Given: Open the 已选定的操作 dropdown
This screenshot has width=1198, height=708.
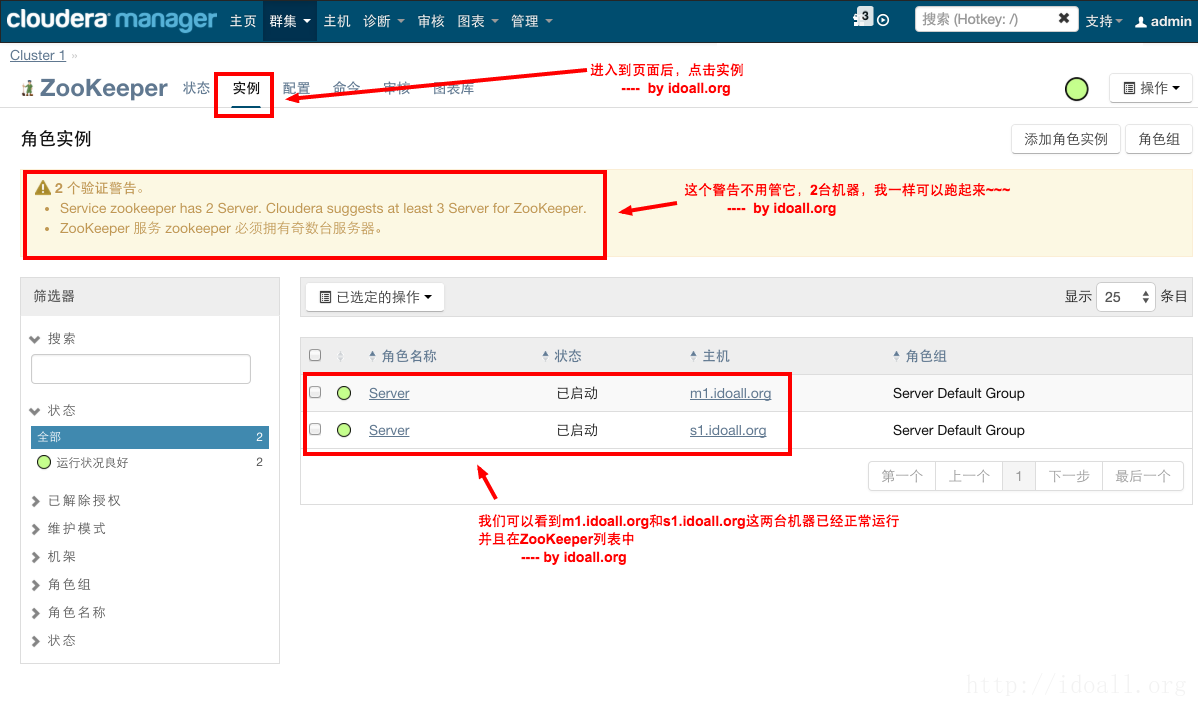Looking at the screenshot, I should click(375, 297).
